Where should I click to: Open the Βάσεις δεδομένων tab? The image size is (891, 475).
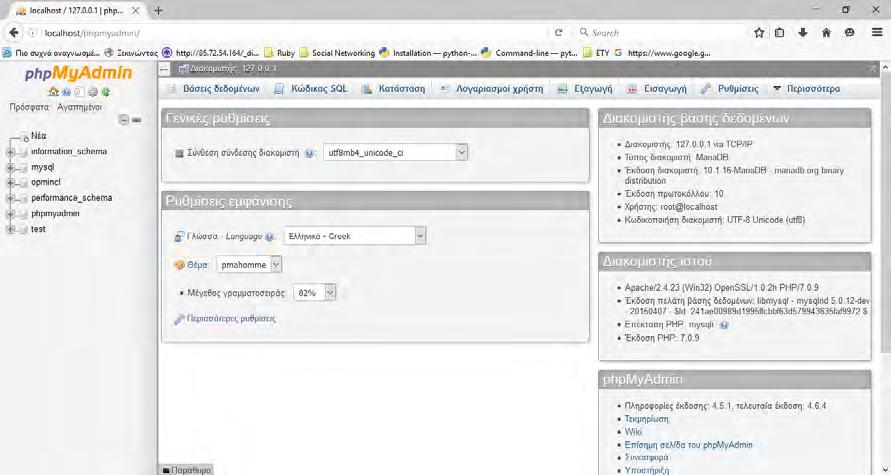pyautogui.click(x=214, y=89)
